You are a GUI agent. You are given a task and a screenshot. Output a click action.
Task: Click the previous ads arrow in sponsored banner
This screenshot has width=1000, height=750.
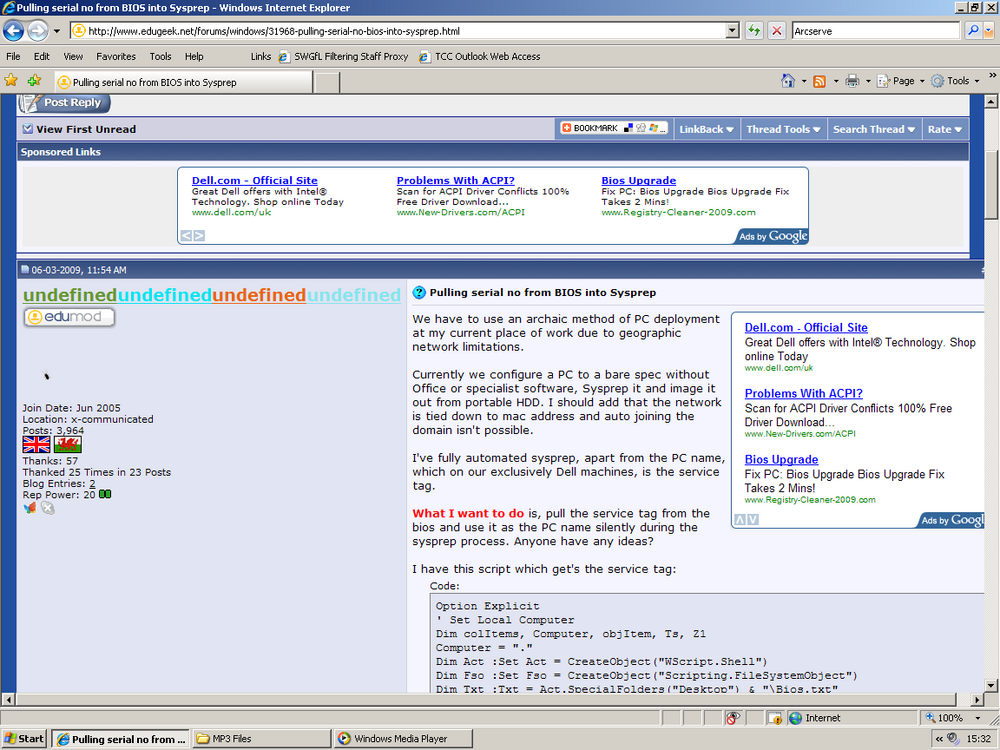(x=186, y=235)
